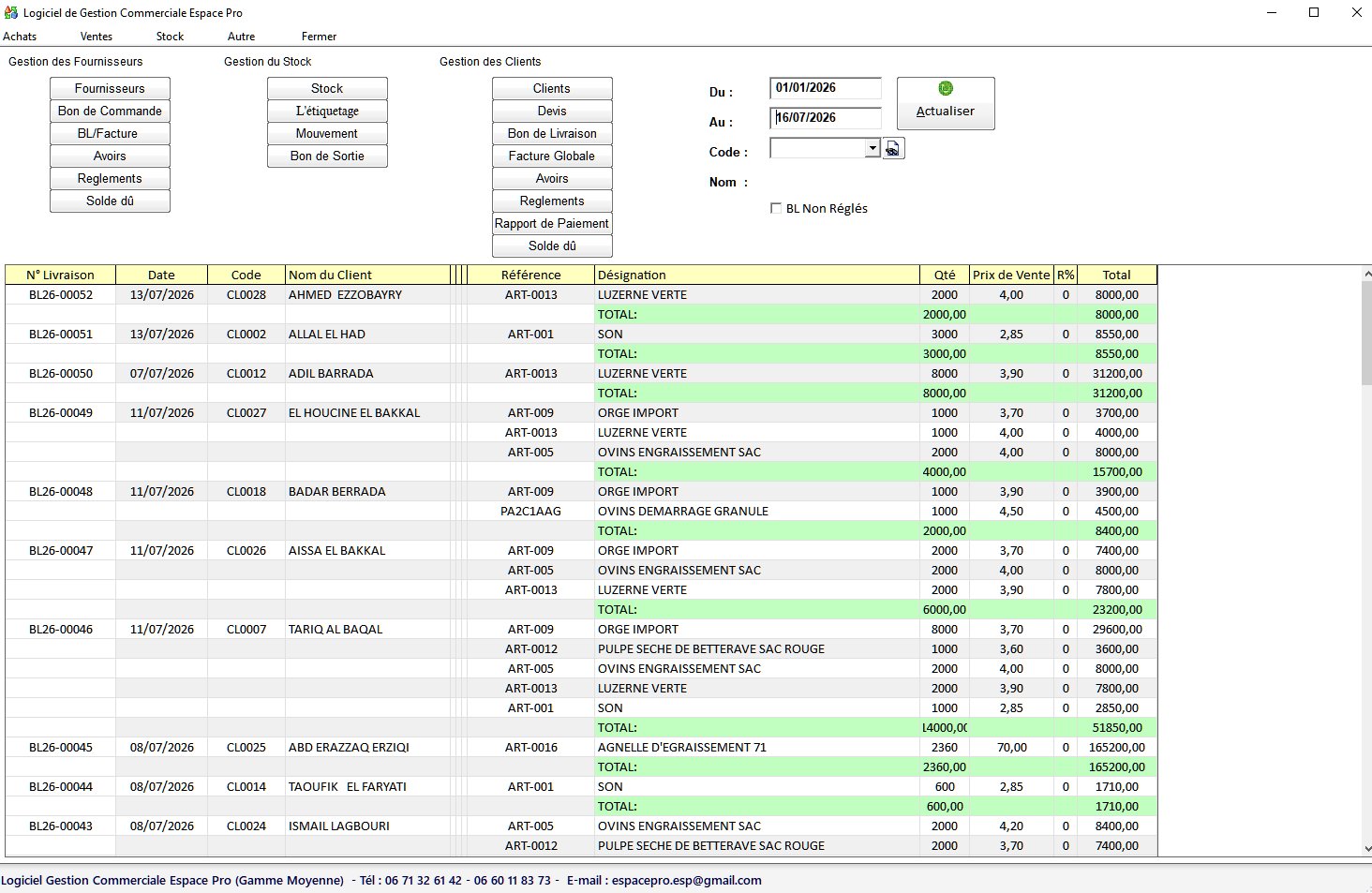Click the Nom du Client column header

[367, 275]
